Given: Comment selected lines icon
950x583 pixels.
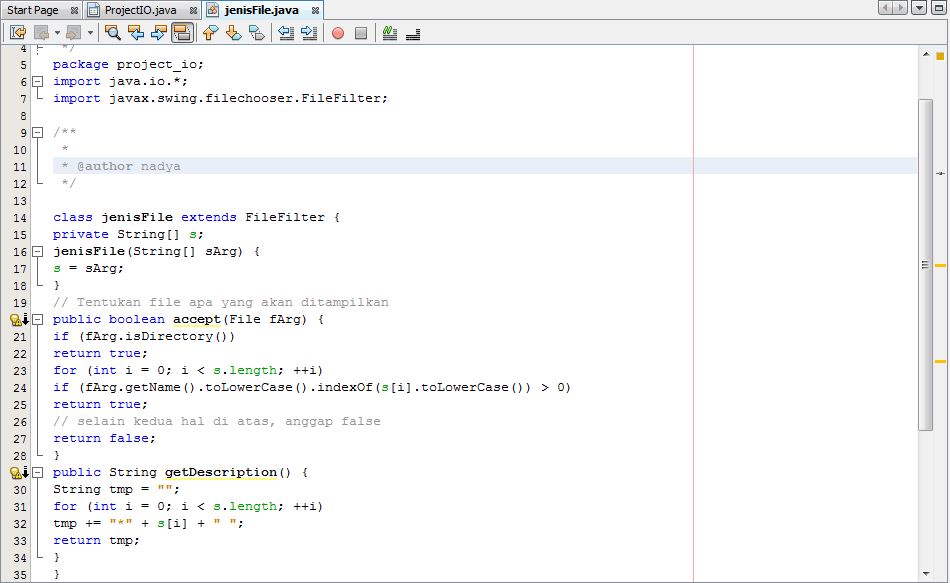Looking at the screenshot, I should [390, 33].
